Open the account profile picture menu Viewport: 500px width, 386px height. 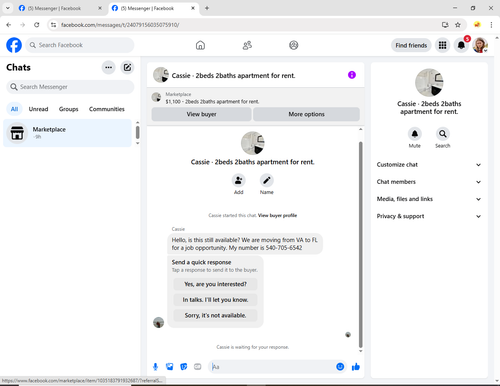pos(480,45)
